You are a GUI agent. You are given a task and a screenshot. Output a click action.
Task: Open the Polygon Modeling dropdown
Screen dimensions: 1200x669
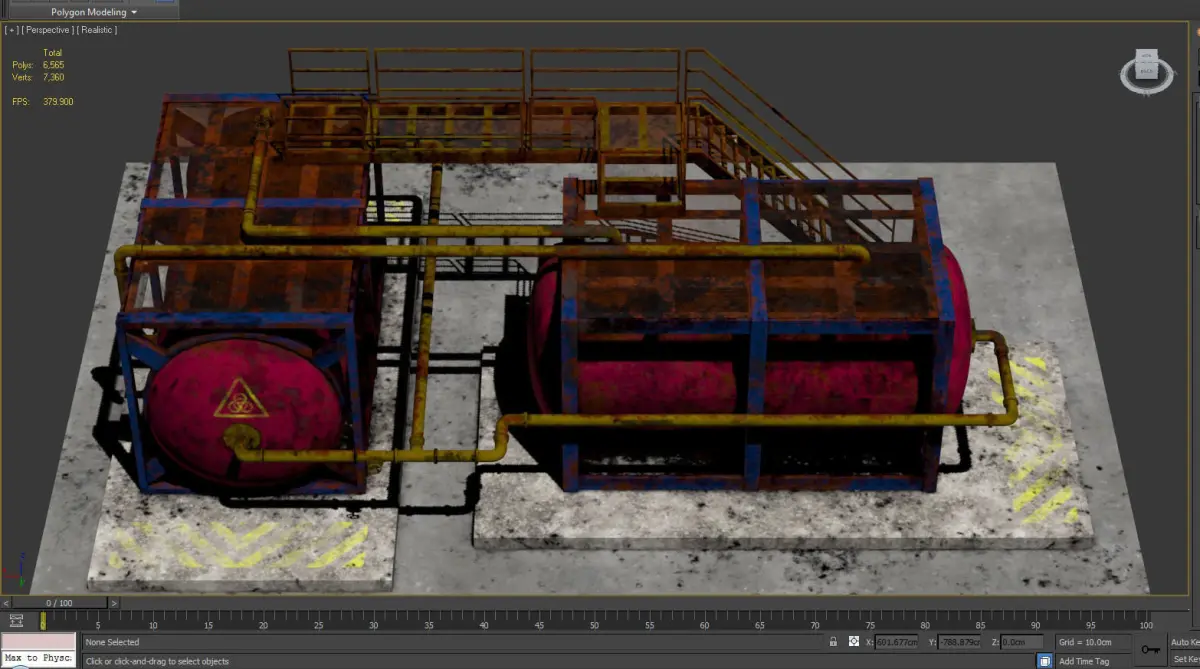click(93, 12)
